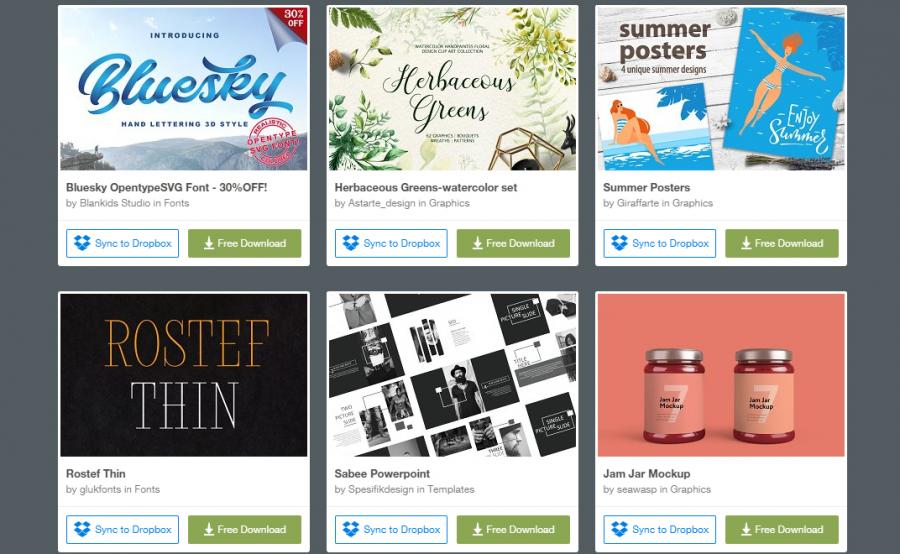The image size is (900, 554).
Task: Open the Jam Jar Mockup preview image
Action: tap(721, 375)
